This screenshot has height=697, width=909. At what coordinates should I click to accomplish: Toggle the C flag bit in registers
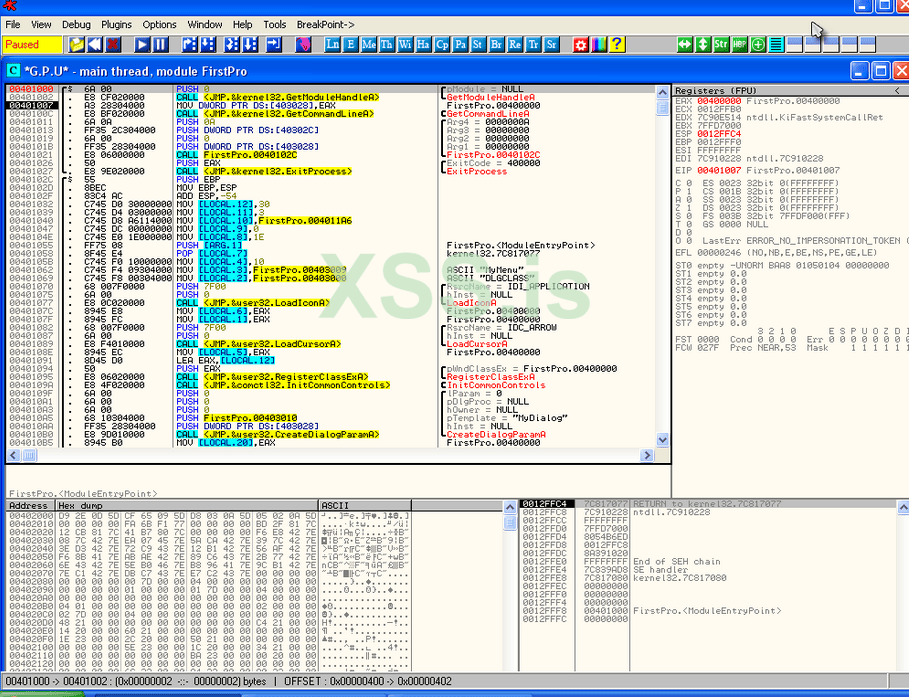[689, 183]
